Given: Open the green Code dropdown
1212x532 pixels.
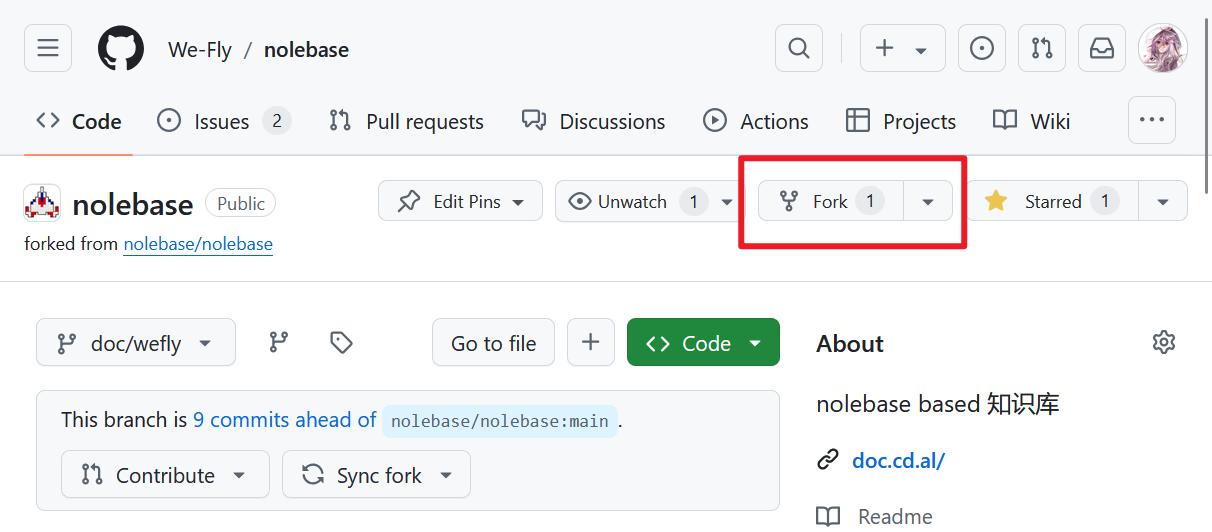Looking at the screenshot, I should click(x=703, y=343).
